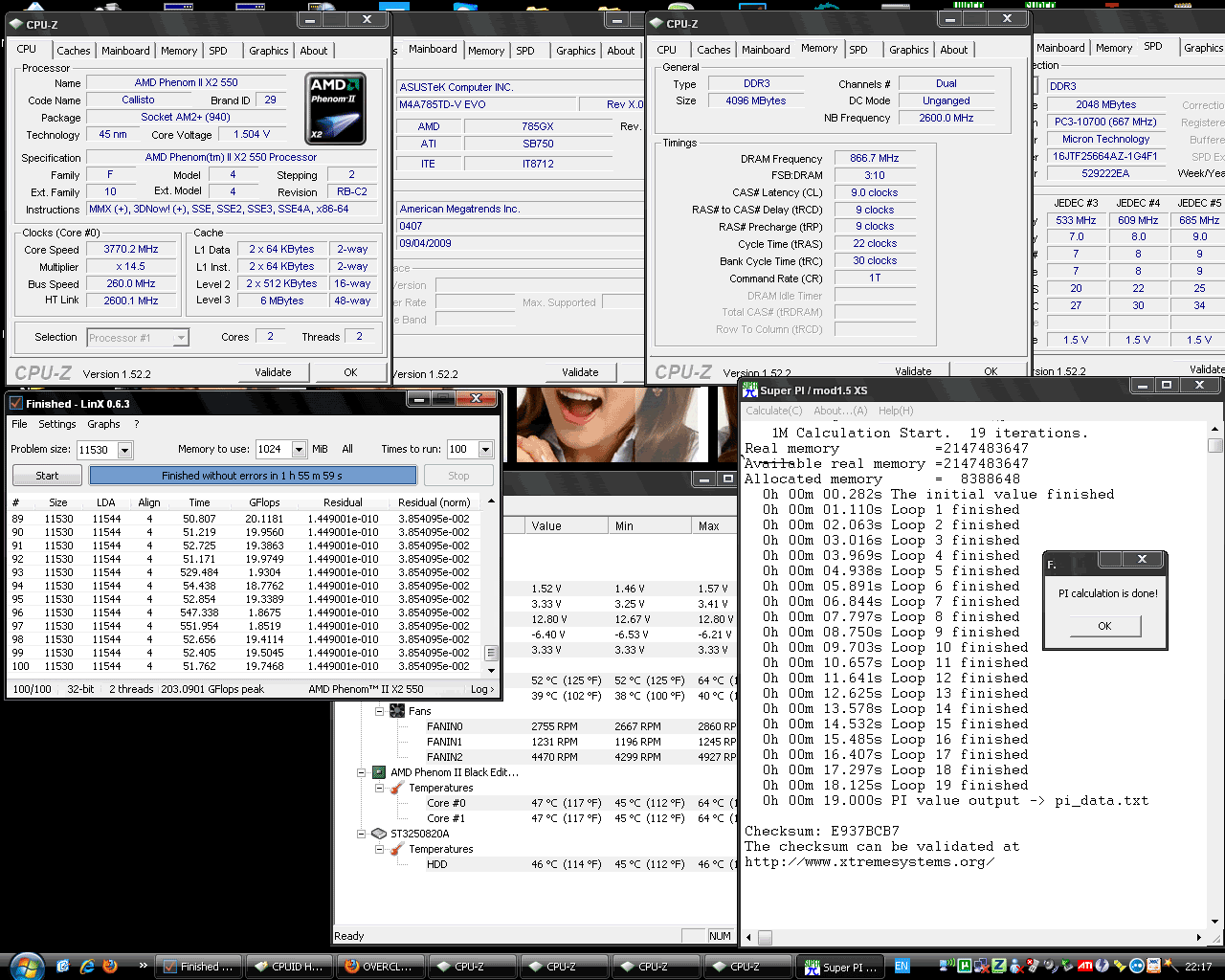Select Graphics tab in CPU-Z memory timings window
The height and width of the screenshot is (980, 1225).
[x=908, y=50]
